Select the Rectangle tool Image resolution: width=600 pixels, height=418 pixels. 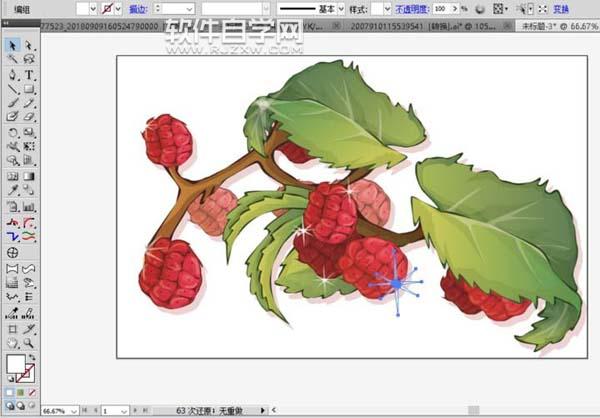point(29,89)
